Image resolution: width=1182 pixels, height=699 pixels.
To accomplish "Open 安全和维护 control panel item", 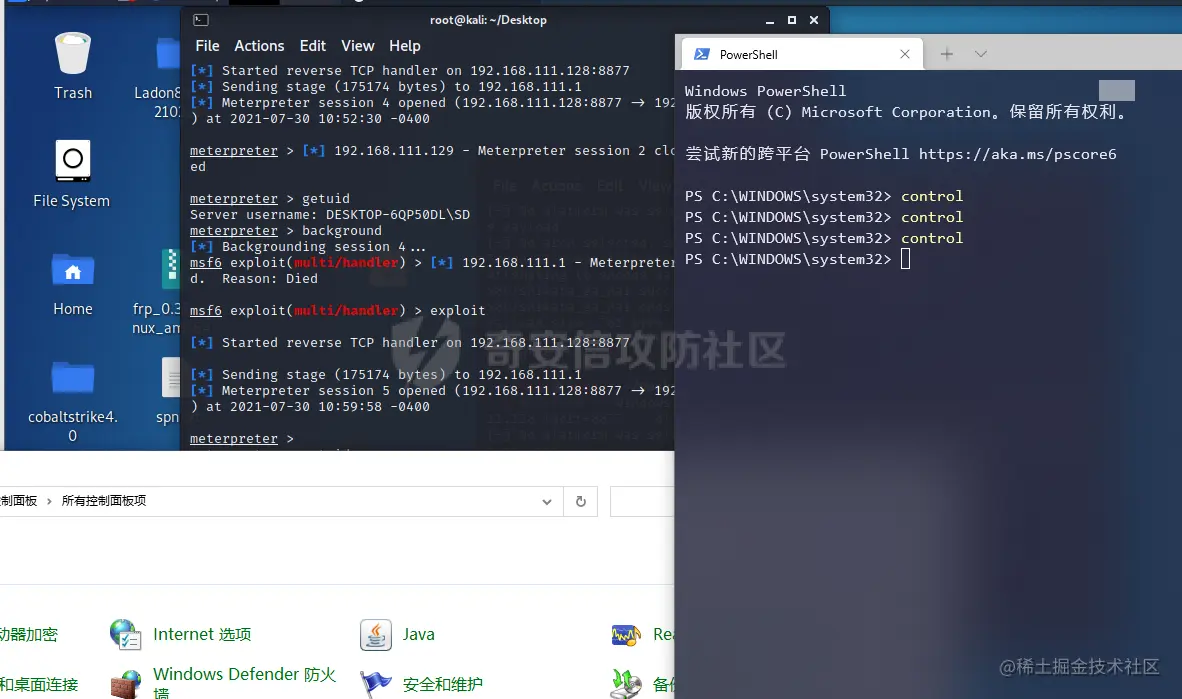I will point(442,684).
